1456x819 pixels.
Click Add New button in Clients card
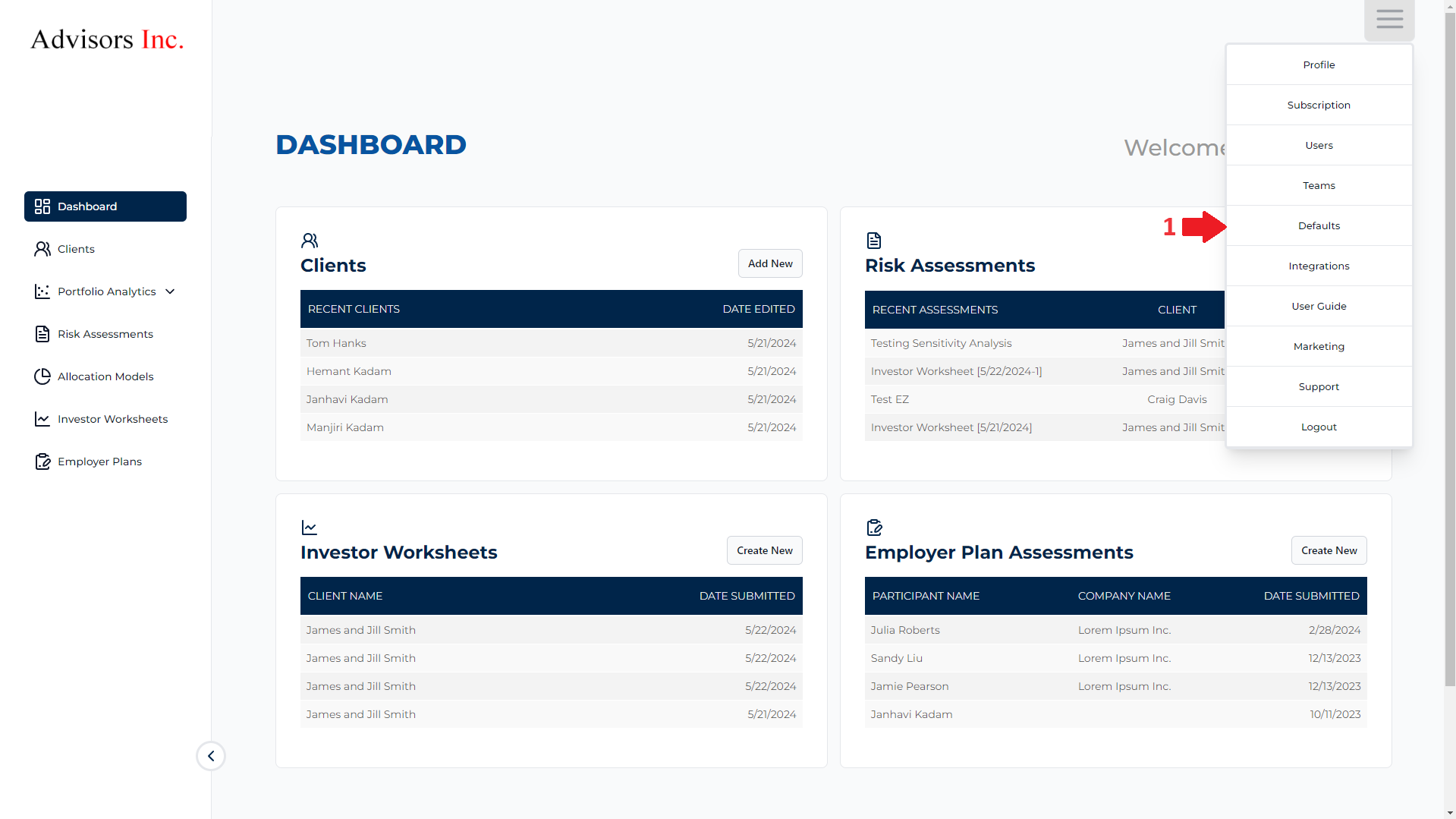coord(770,263)
